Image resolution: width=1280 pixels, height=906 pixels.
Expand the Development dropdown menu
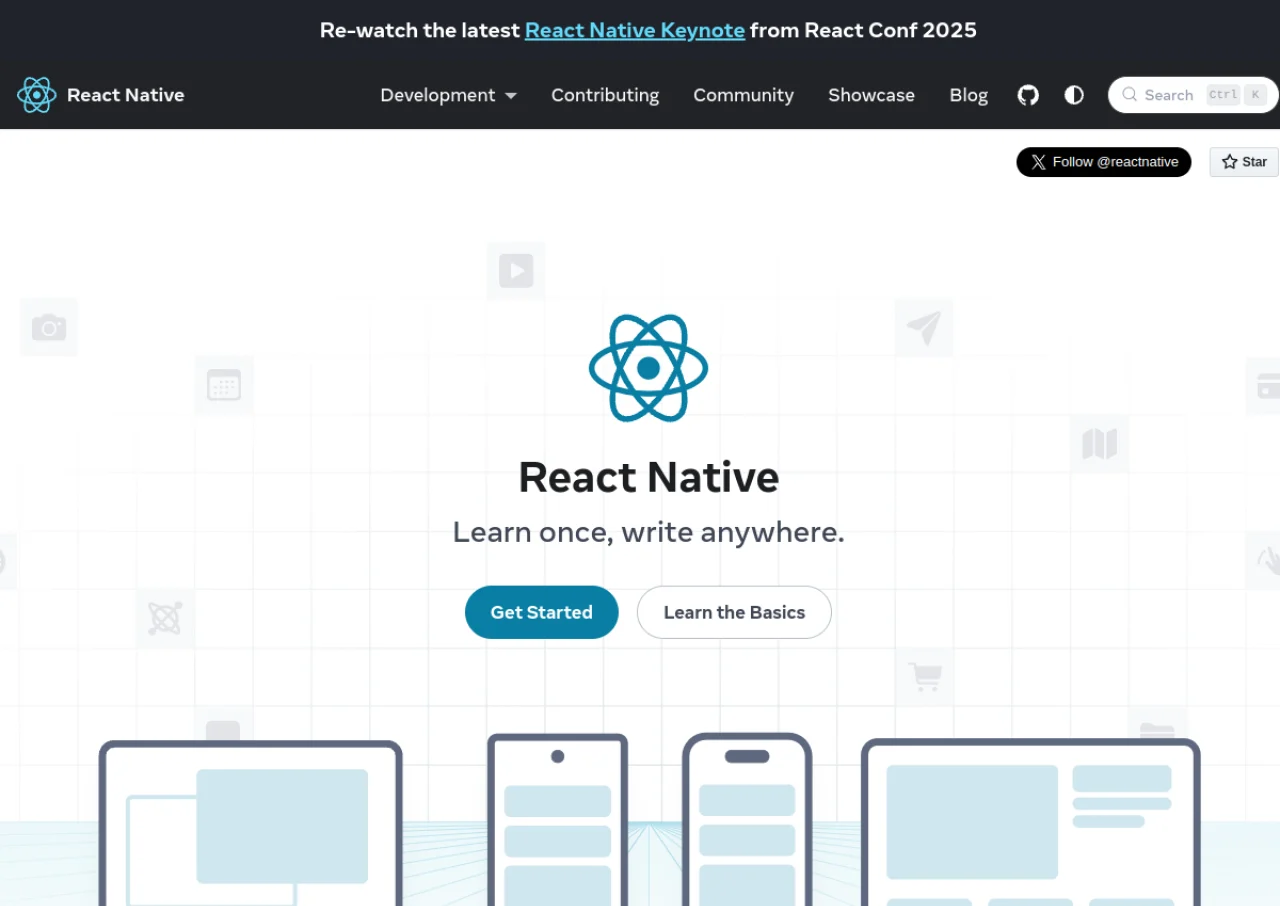448,95
